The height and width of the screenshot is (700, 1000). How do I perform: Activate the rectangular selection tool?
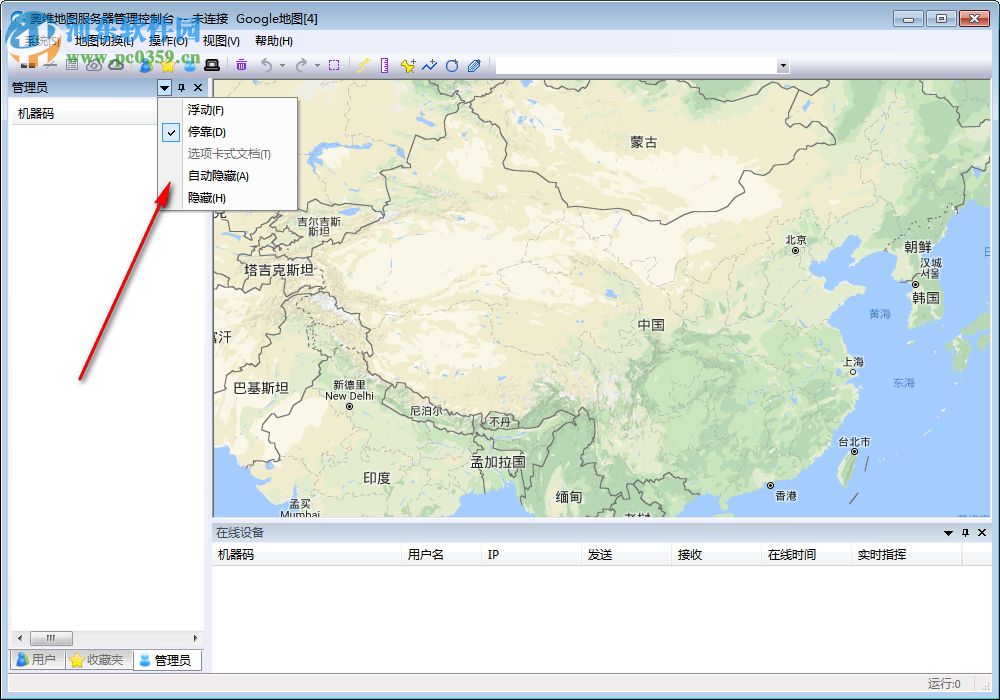(334, 65)
